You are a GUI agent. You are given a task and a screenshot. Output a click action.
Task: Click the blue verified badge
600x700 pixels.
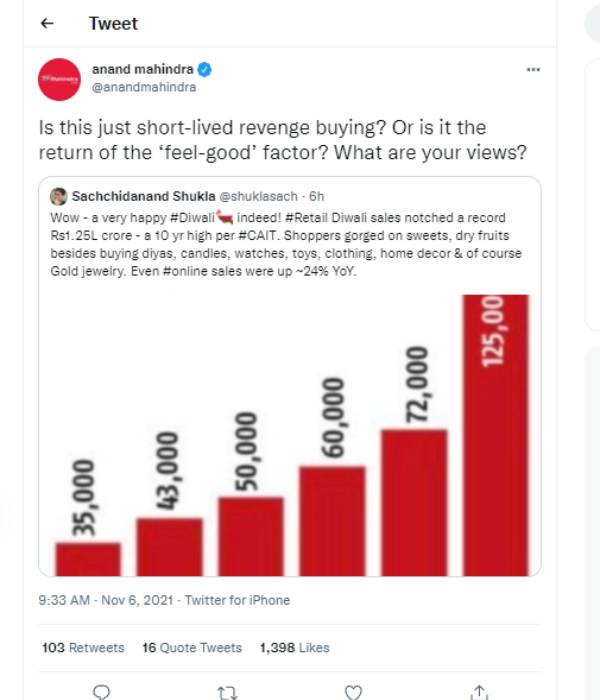[204, 70]
